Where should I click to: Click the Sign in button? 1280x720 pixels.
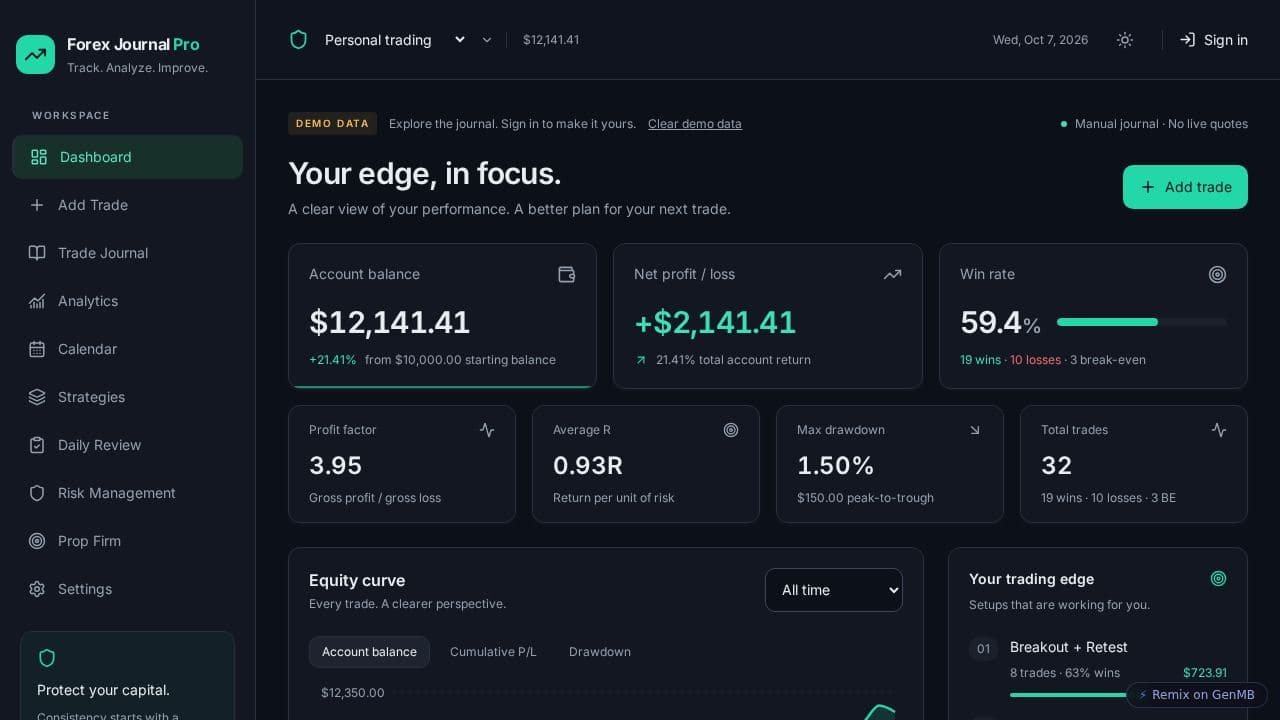(1214, 40)
